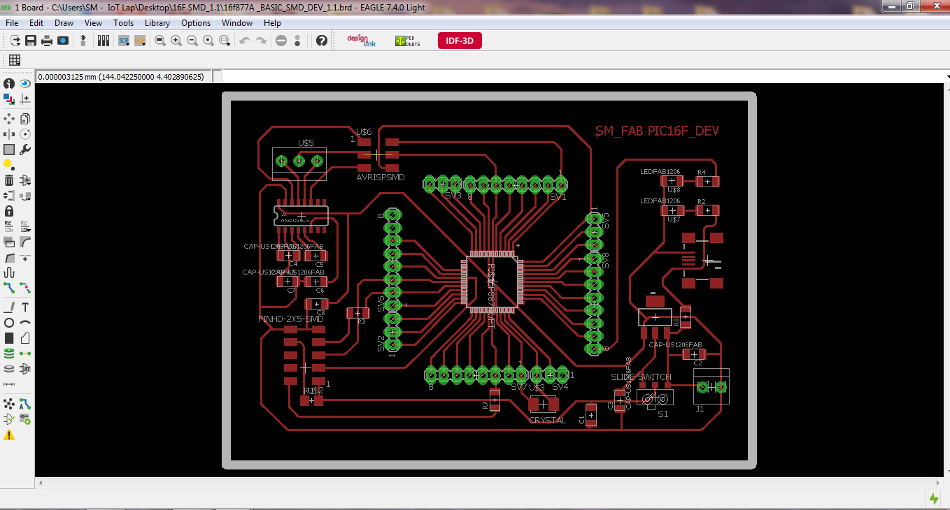Open the Help menu

tap(272, 23)
